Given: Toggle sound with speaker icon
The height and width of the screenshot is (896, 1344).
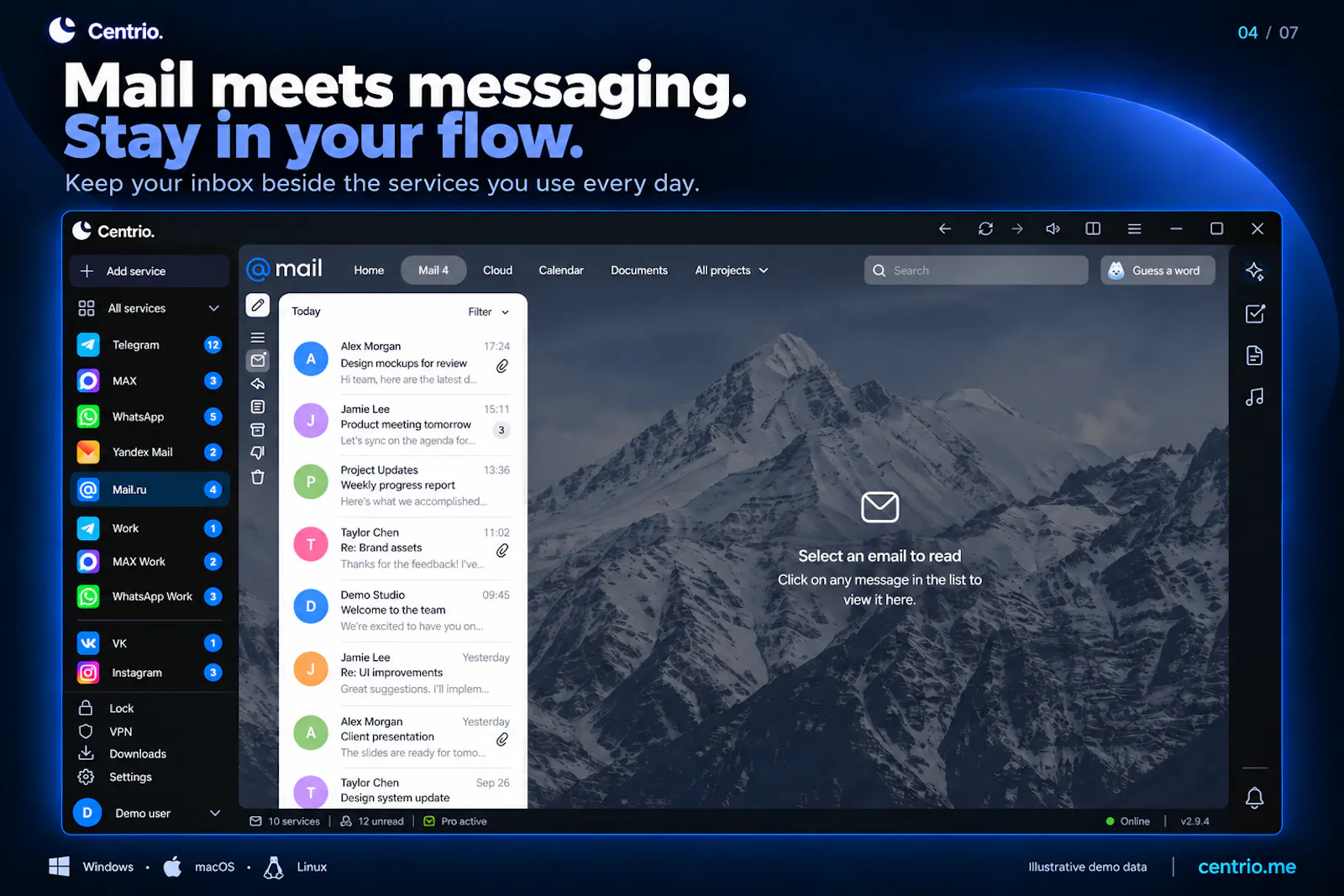Looking at the screenshot, I should click(1053, 228).
